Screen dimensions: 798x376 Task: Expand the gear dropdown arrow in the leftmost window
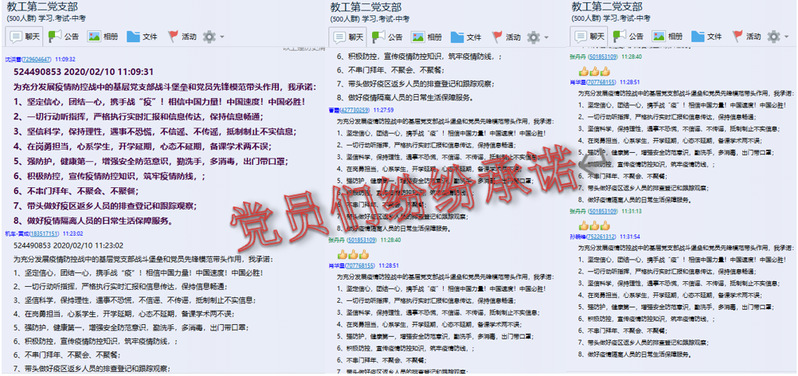(222, 37)
